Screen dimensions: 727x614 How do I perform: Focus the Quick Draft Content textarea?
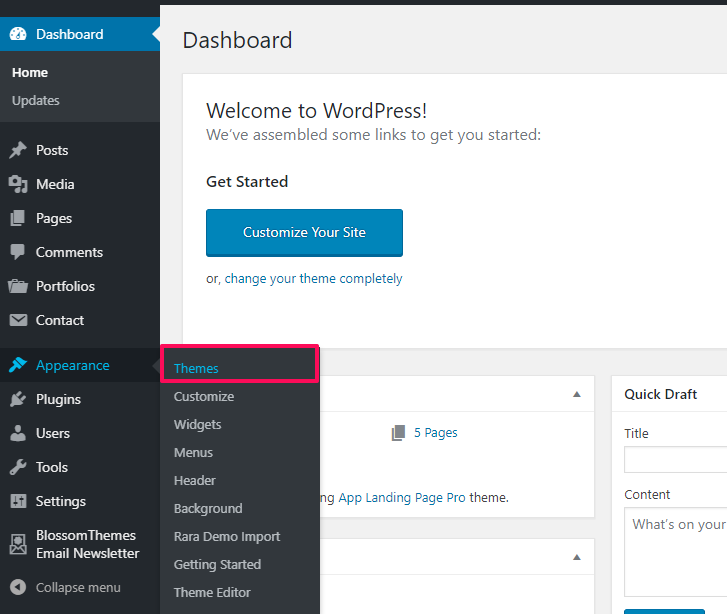coord(676,552)
